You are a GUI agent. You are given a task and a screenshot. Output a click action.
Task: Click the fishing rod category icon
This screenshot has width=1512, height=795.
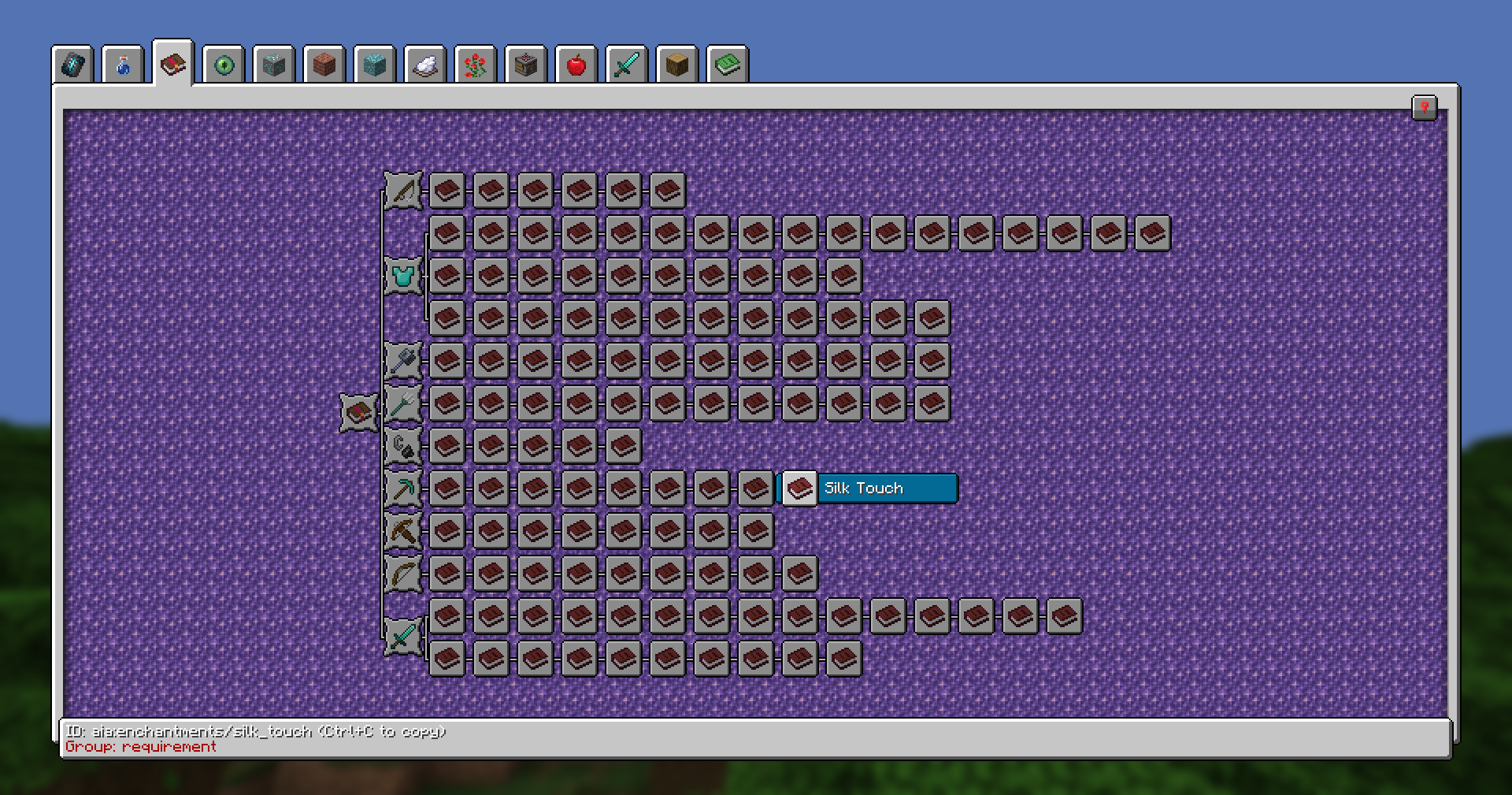pos(403,191)
